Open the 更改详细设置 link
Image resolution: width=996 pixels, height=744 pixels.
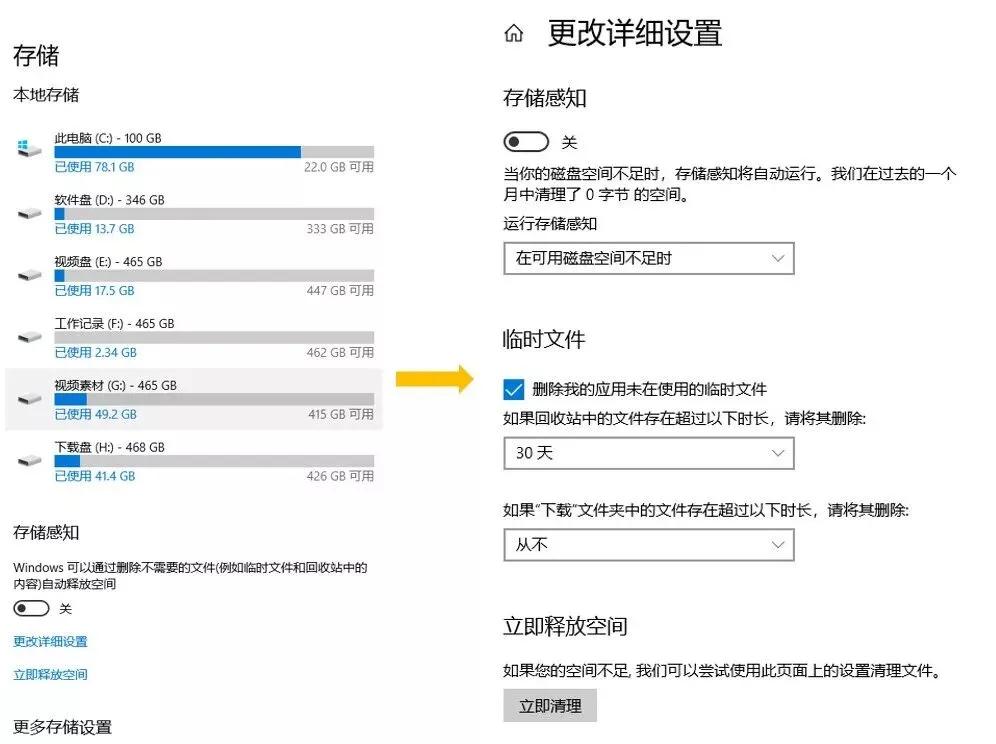tap(48, 642)
